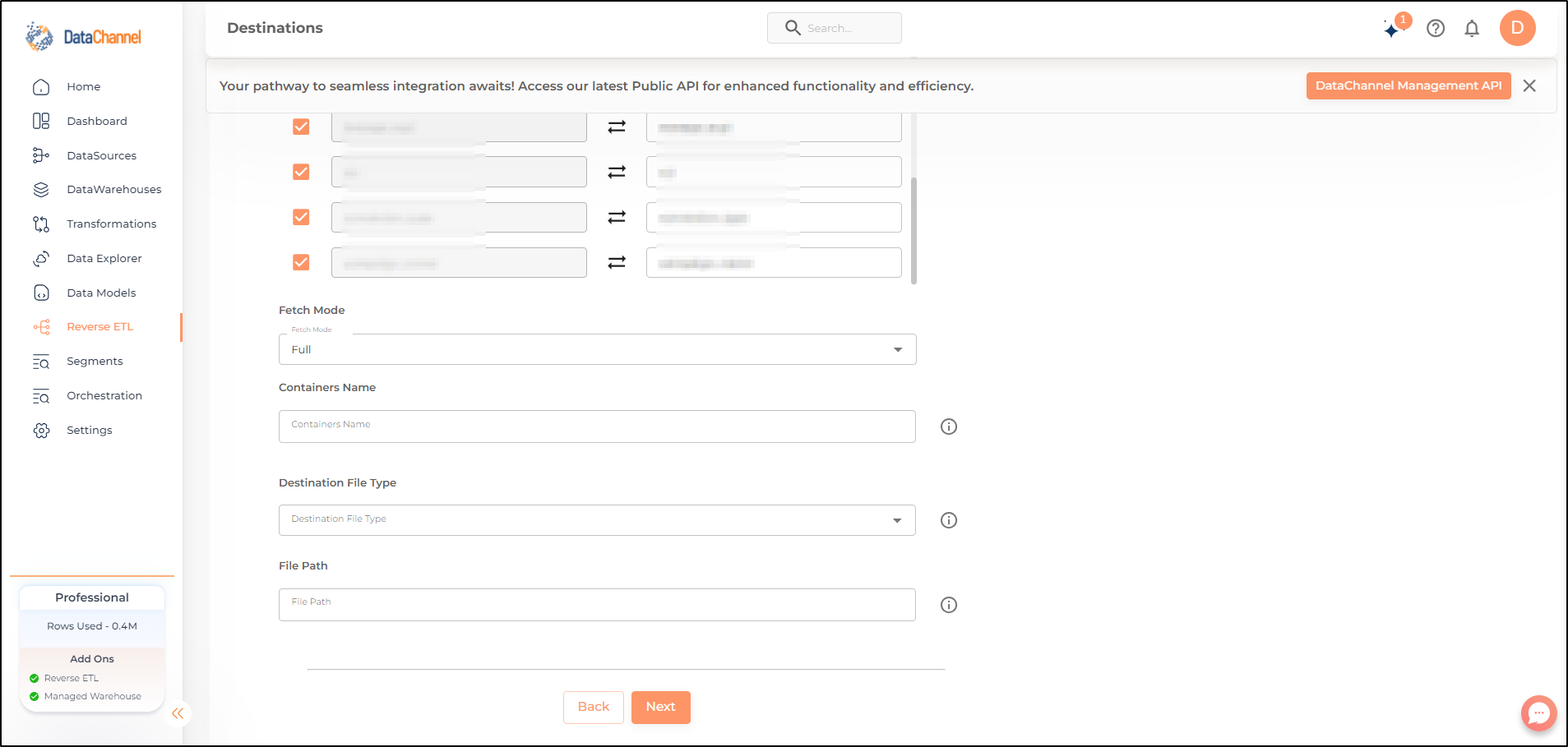
Task: Go to Home in sidebar
Action: (84, 87)
